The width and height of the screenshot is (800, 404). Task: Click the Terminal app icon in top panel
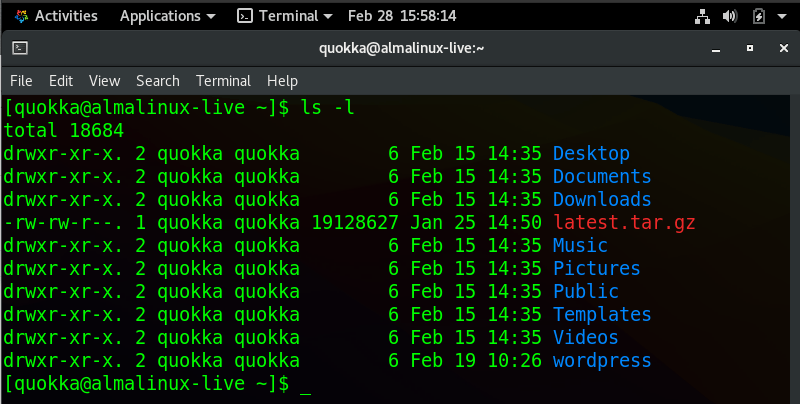click(x=245, y=16)
